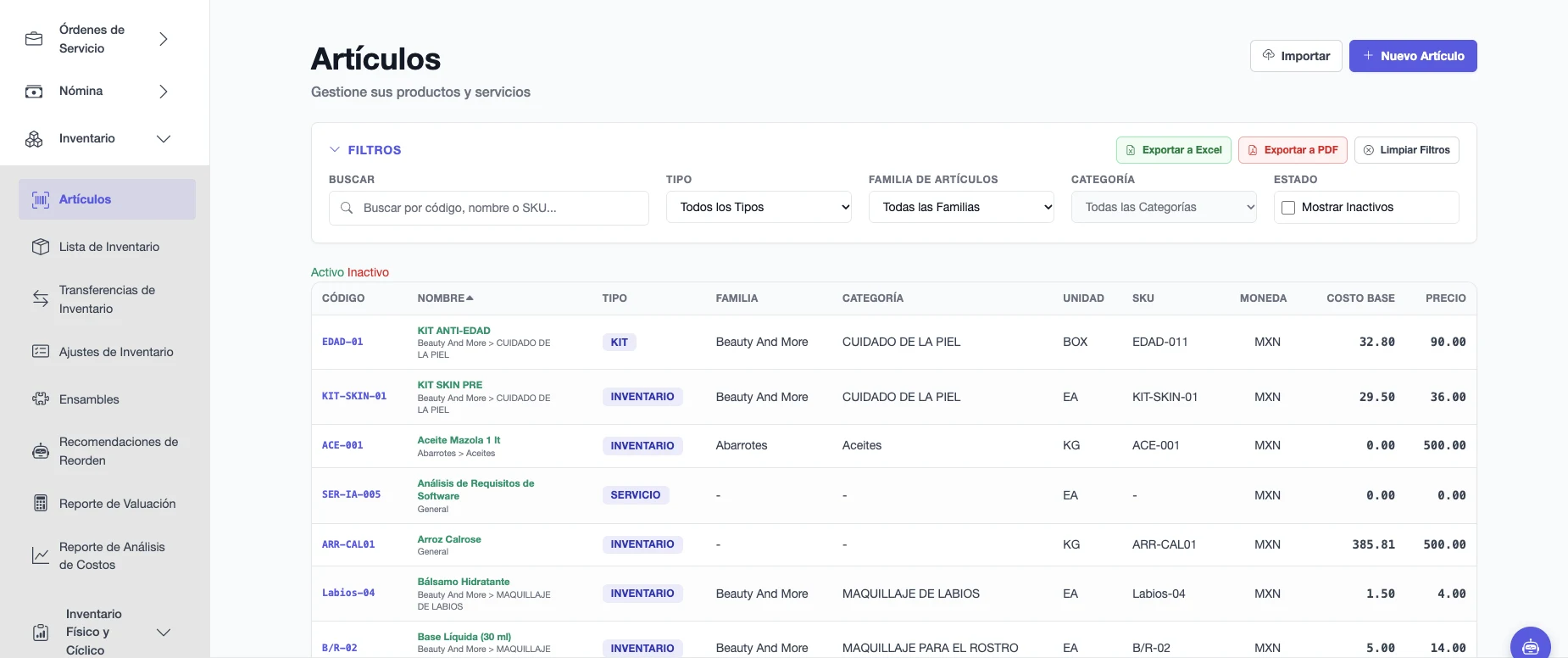Click the search magnifier icon
This screenshot has height=658, width=1568.
pyautogui.click(x=347, y=208)
